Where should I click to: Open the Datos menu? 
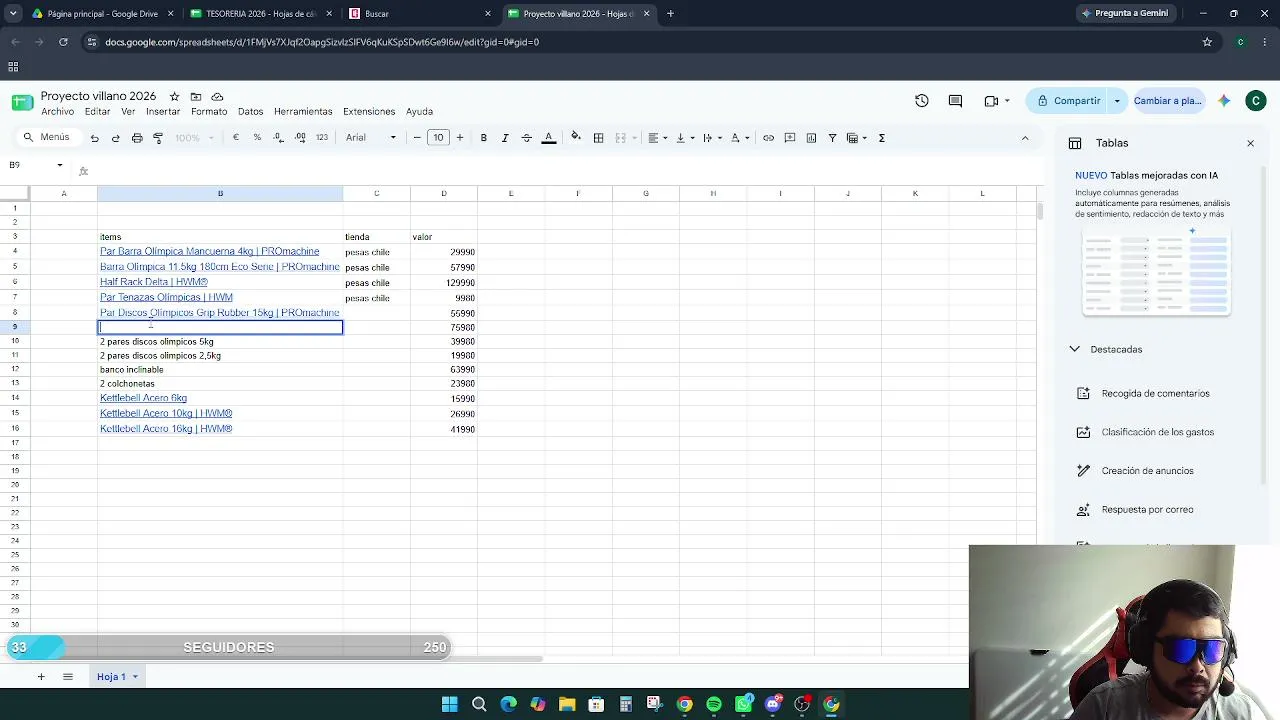point(250,112)
